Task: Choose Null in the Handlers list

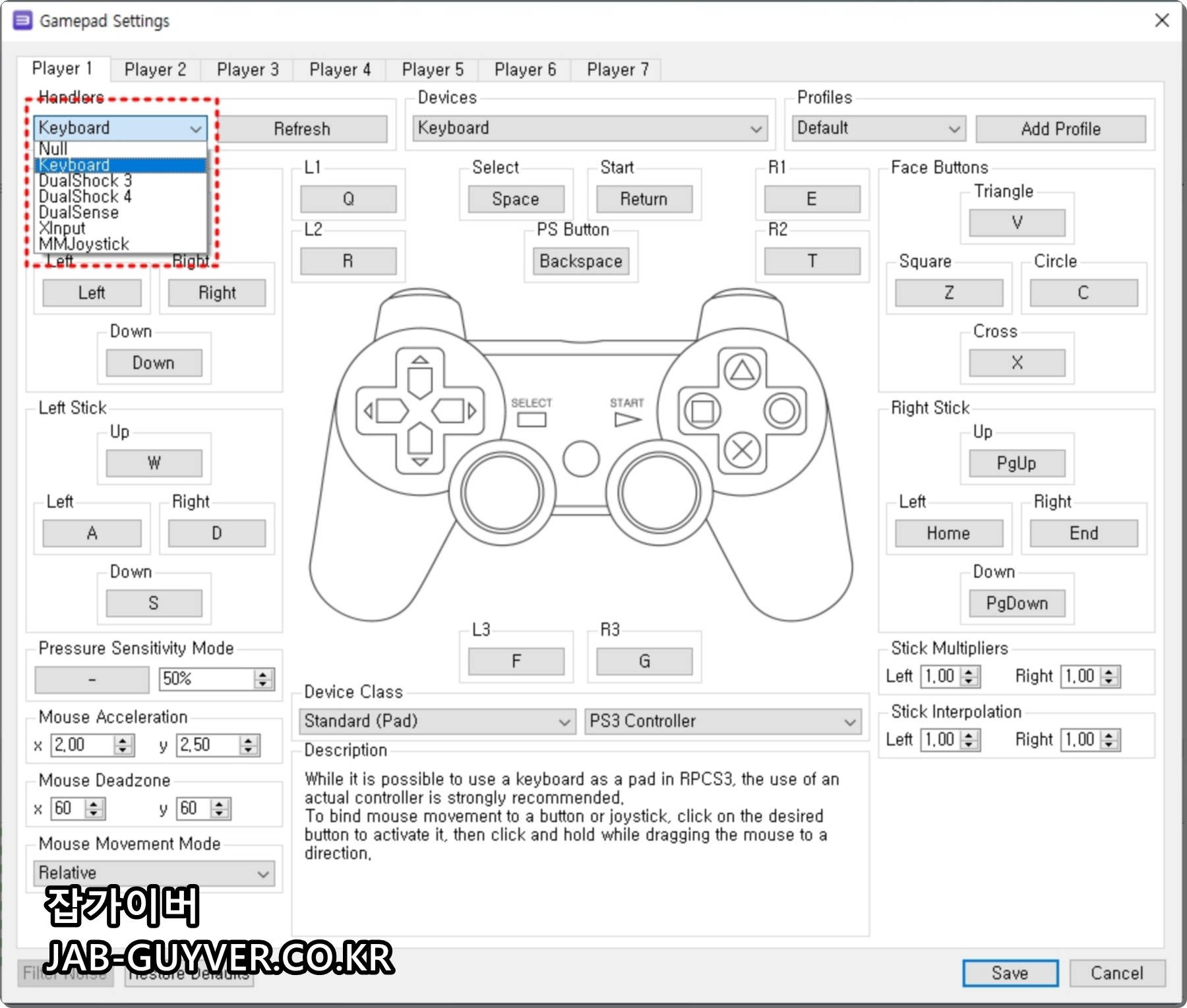Action: (x=121, y=149)
